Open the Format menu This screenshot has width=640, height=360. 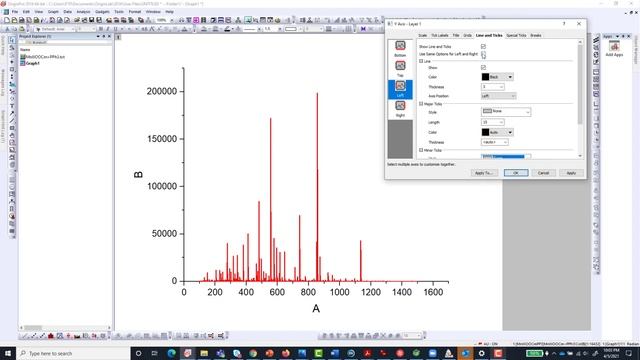pos(135,12)
